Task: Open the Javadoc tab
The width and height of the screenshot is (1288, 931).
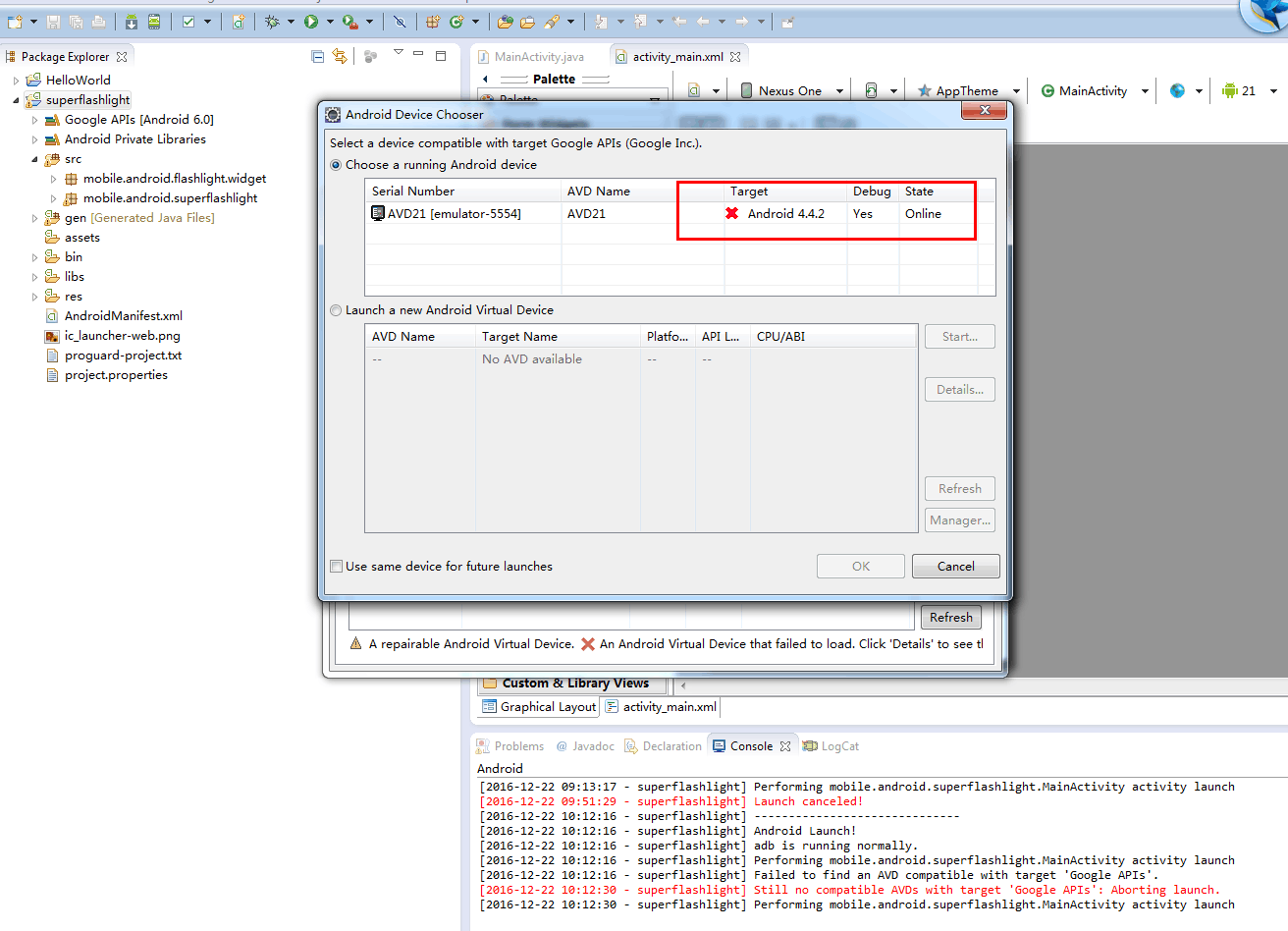Action: [585, 746]
